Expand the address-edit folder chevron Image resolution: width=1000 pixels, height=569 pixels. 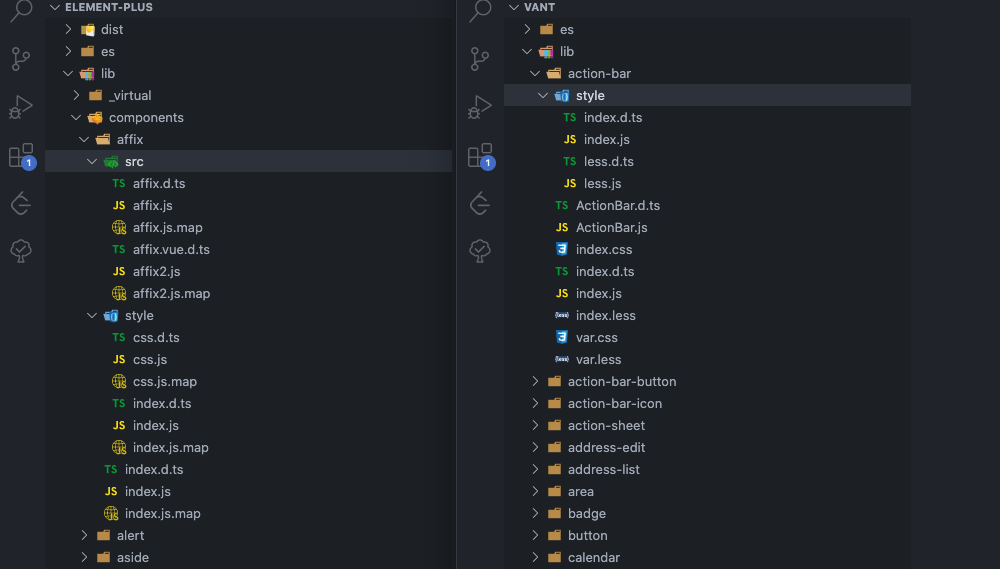pyautogui.click(x=535, y=447)
